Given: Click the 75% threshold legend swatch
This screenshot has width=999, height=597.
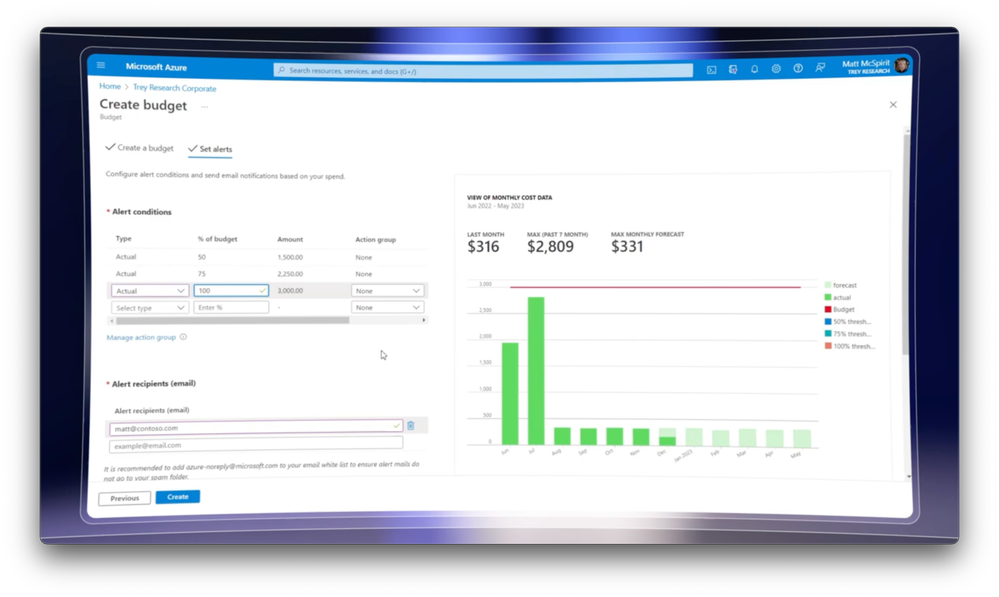Looking at the screenshot, I should (x=828, y=333).
